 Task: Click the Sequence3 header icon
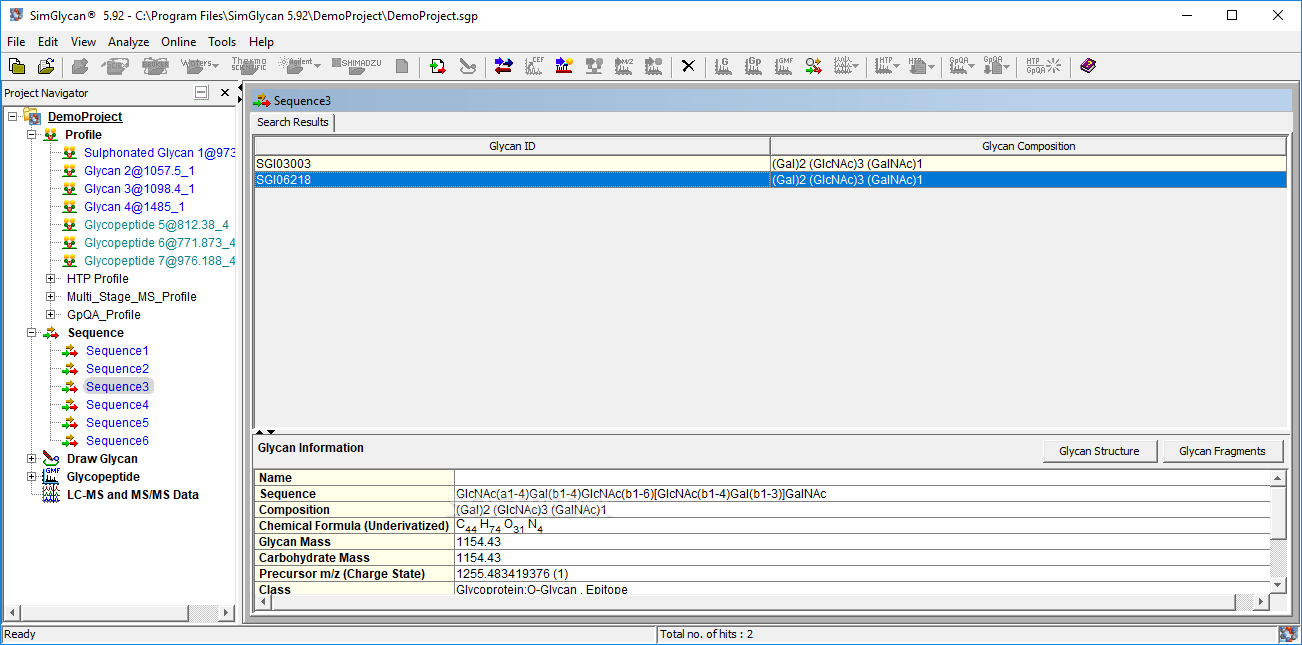(x=262, y=101)
